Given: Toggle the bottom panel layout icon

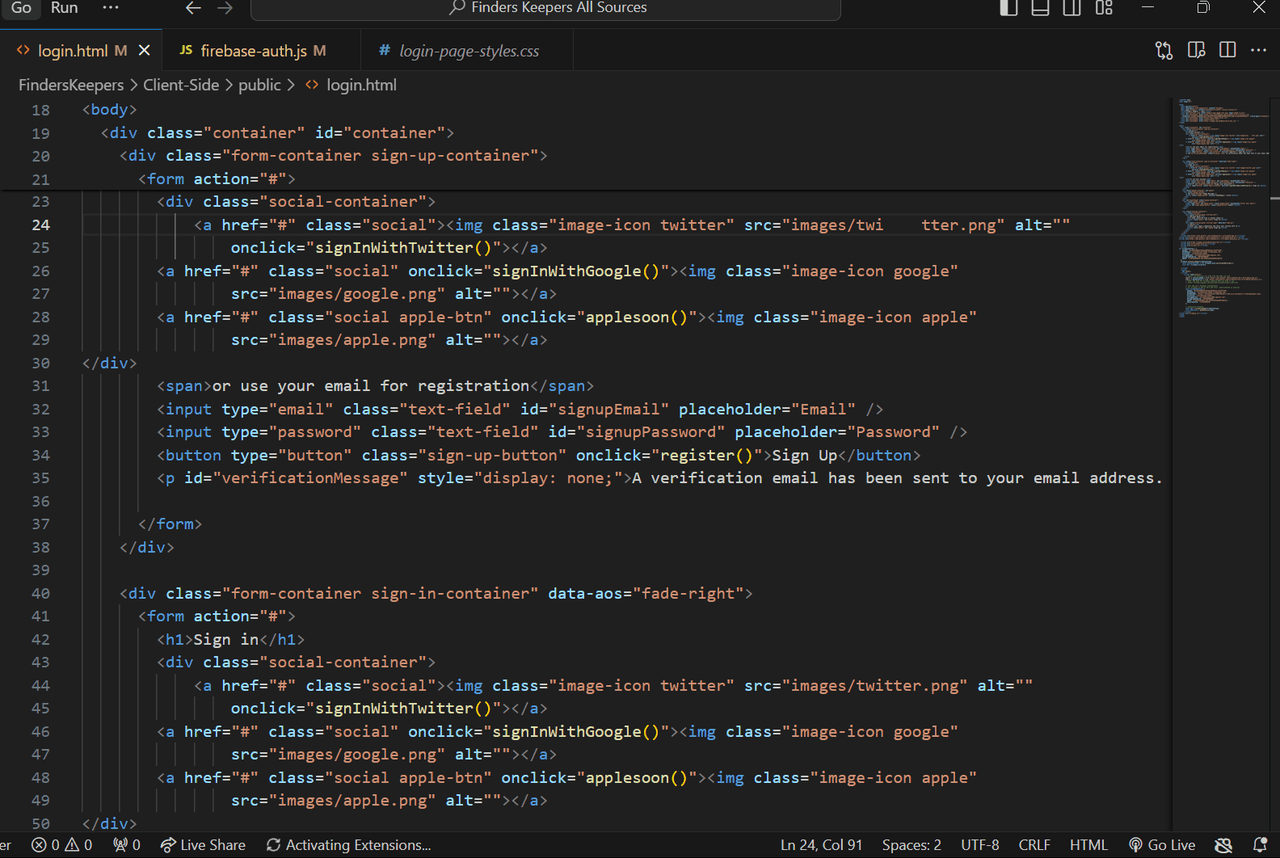Looking at the screenshot, I should (1040, 8).
